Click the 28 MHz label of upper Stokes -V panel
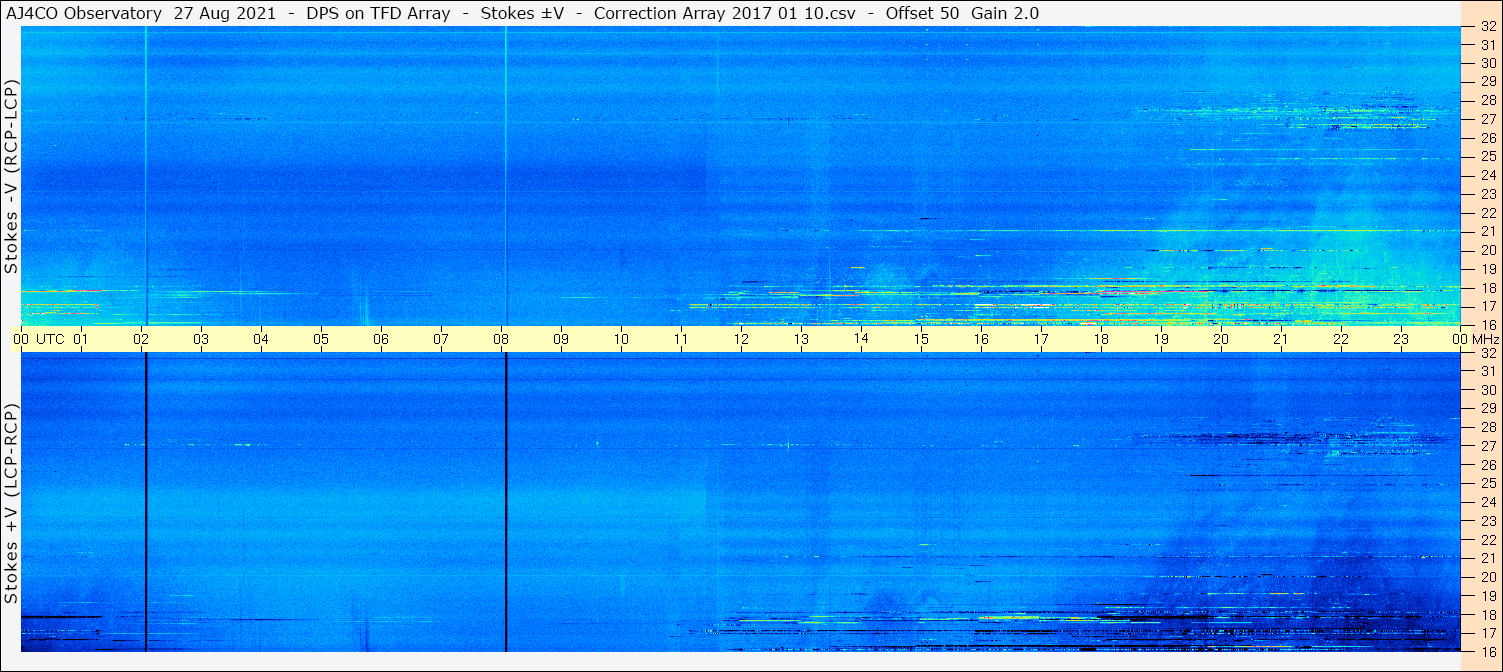The image size is (1503, 672). [1487, 100]
